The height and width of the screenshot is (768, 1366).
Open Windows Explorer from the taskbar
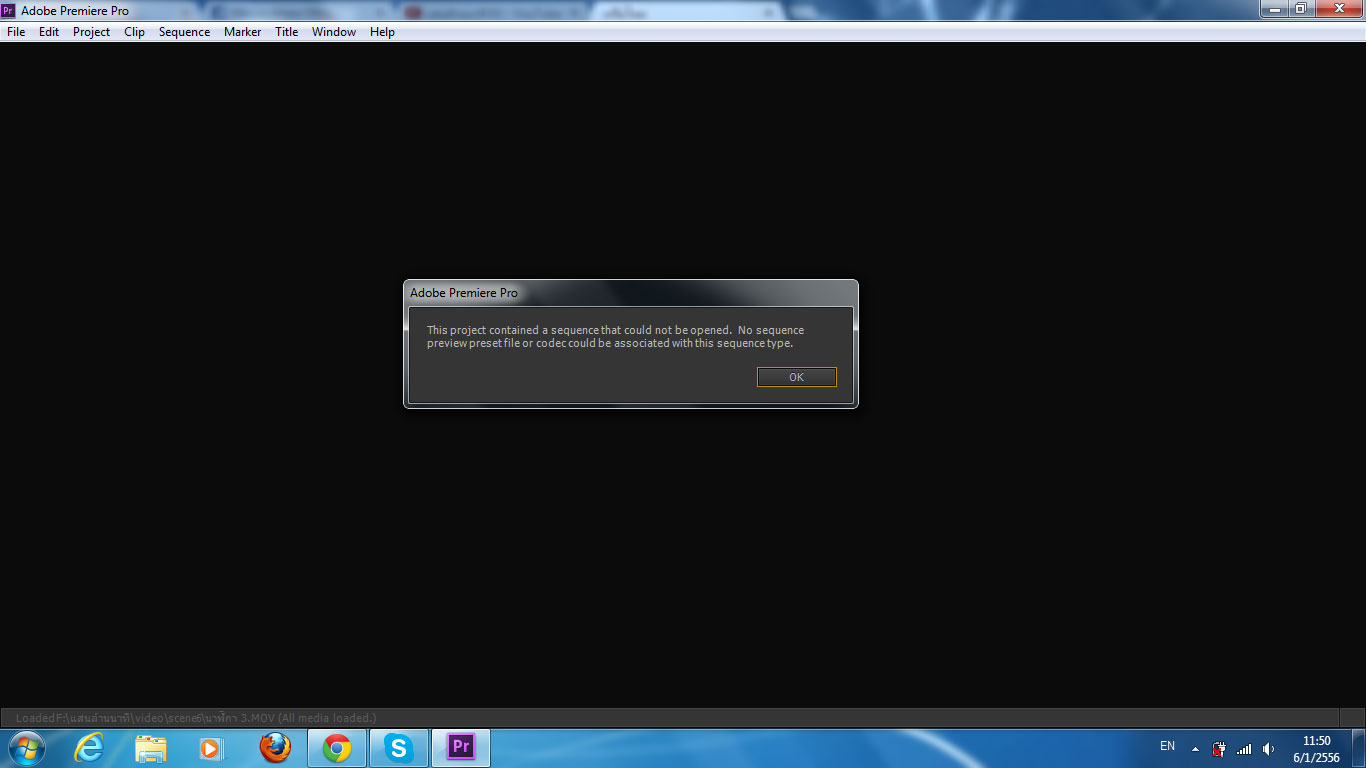[150, 748]
